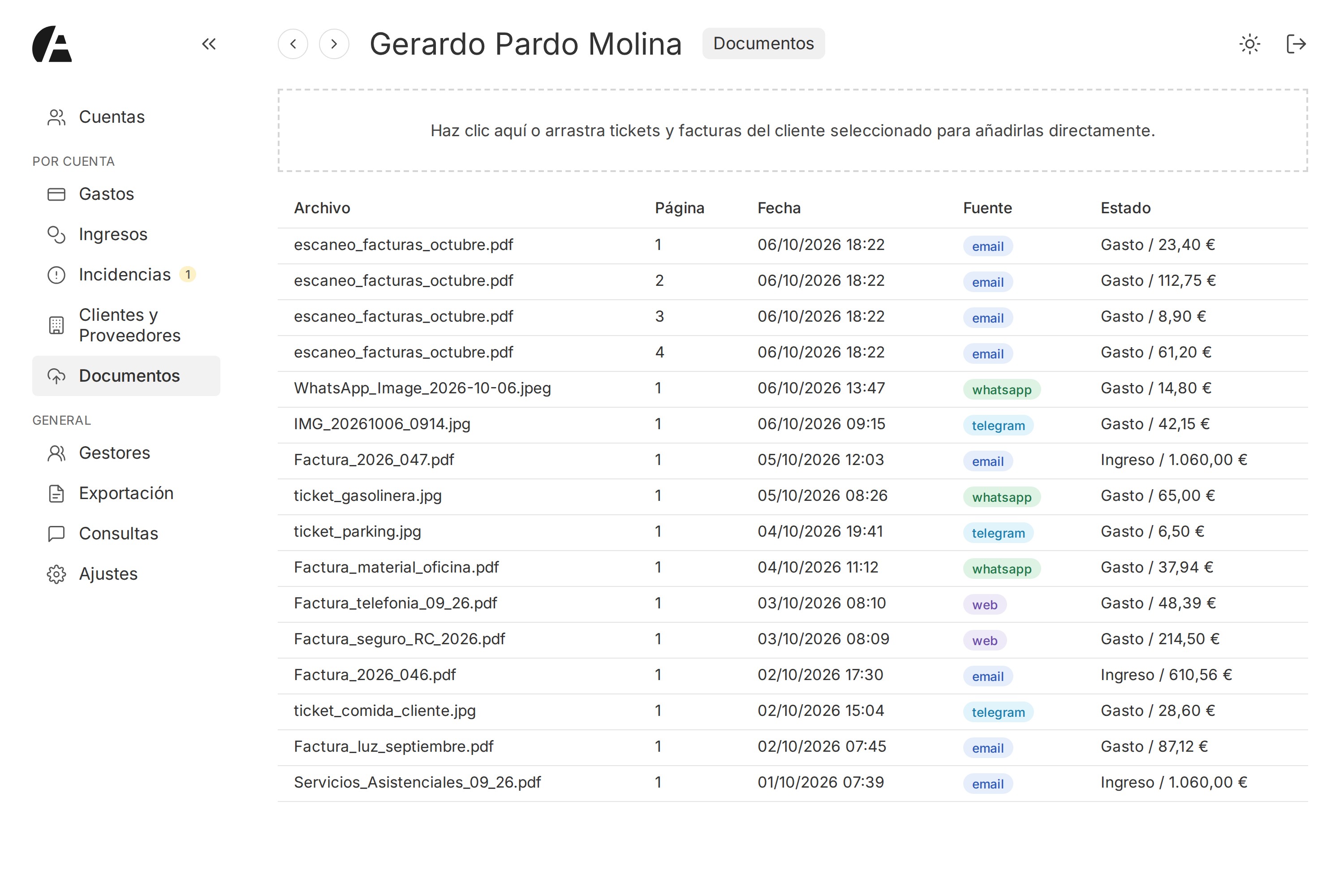Screen dimensions: 1344x896
Task: Click the Fecha column header
Action: pyautogui.click(x=779, y=208)
